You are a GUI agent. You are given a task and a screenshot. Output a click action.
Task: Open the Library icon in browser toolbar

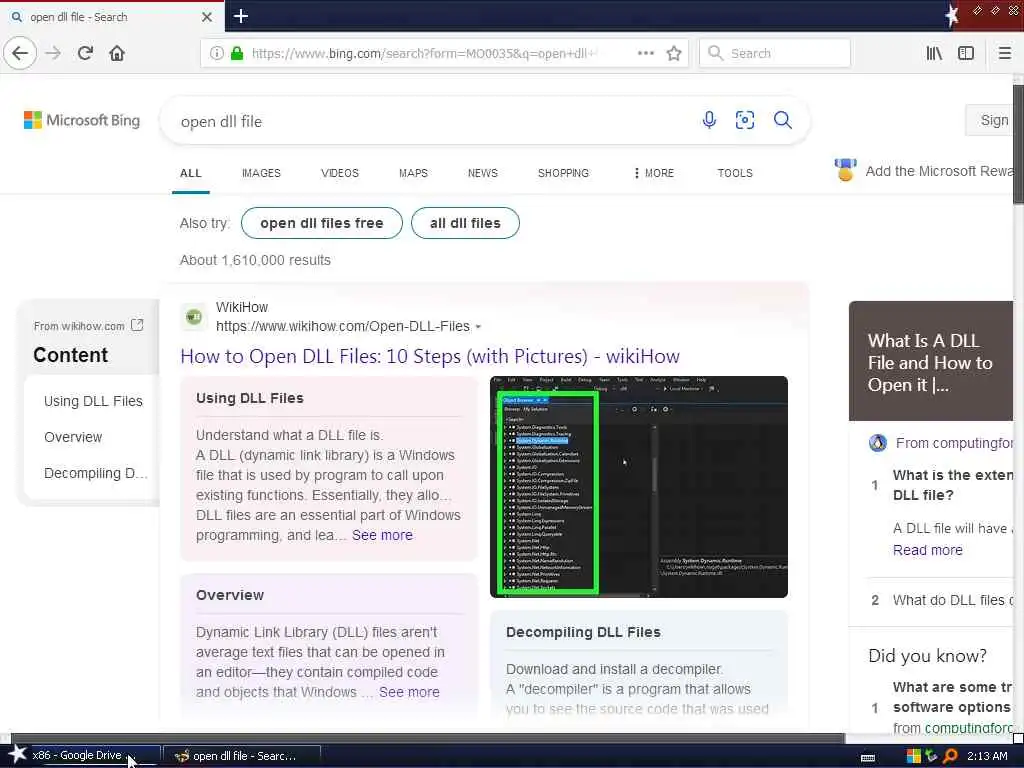(x=934, y=54)
